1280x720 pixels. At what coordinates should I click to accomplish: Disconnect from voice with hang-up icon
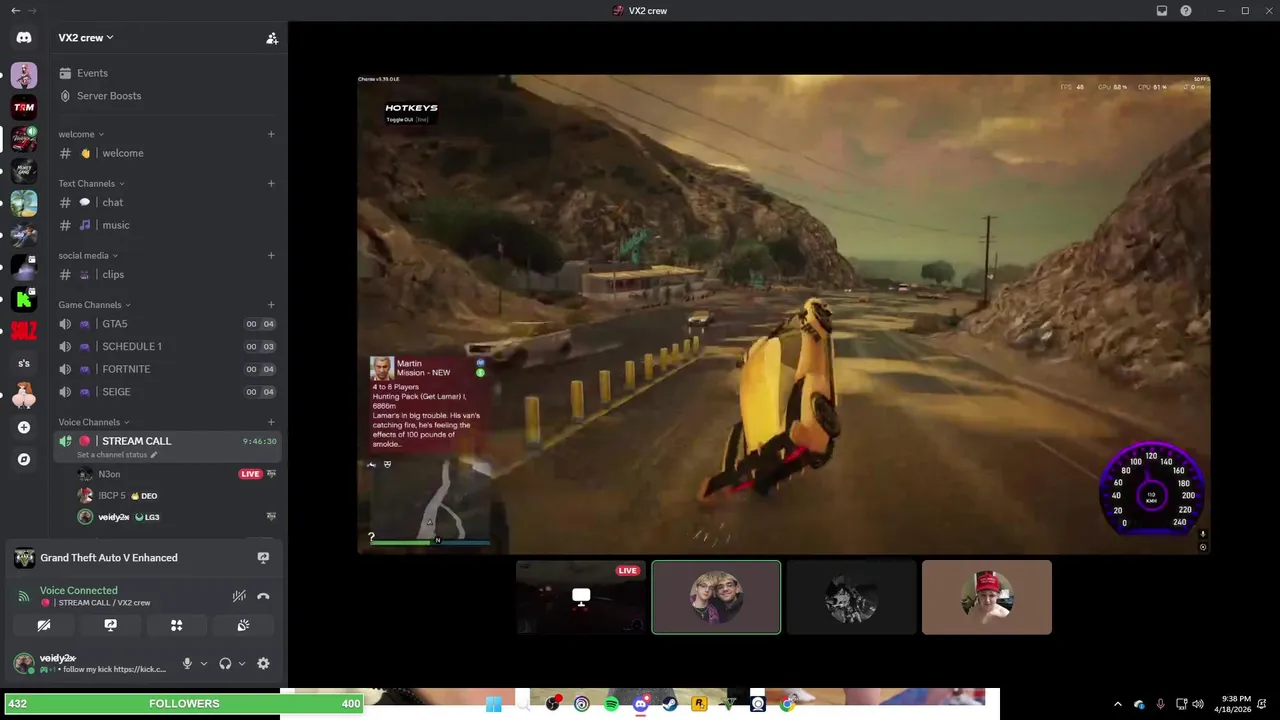pyautogui.click(x=263, y=596)
